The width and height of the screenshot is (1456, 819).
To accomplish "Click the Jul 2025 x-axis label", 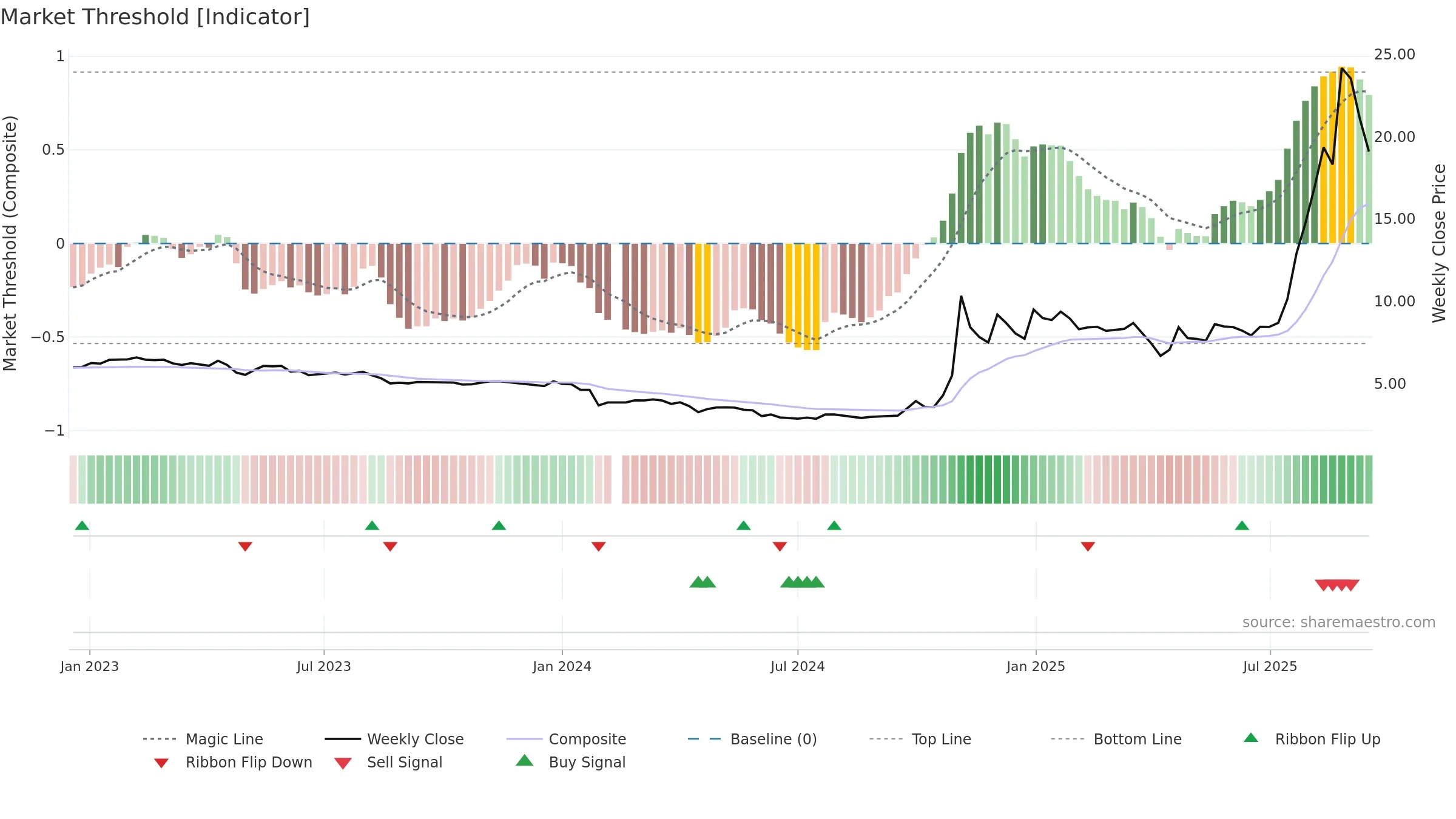I will [x=1270, y=667].
